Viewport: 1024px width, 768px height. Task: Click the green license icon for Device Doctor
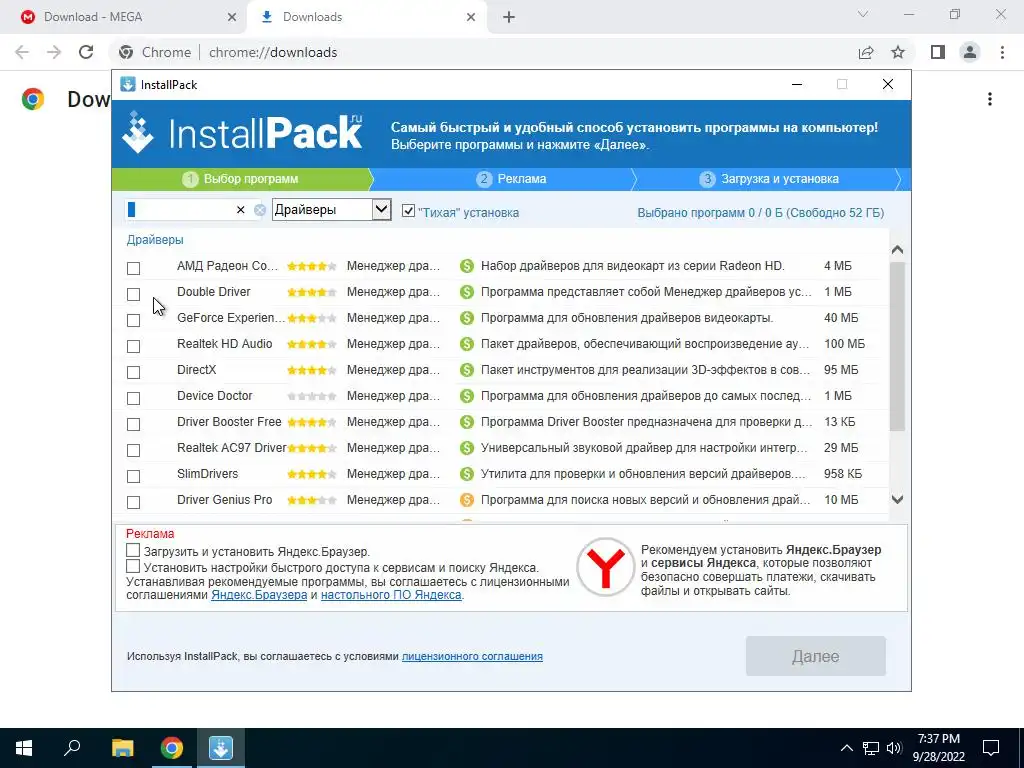pos(466,396)
